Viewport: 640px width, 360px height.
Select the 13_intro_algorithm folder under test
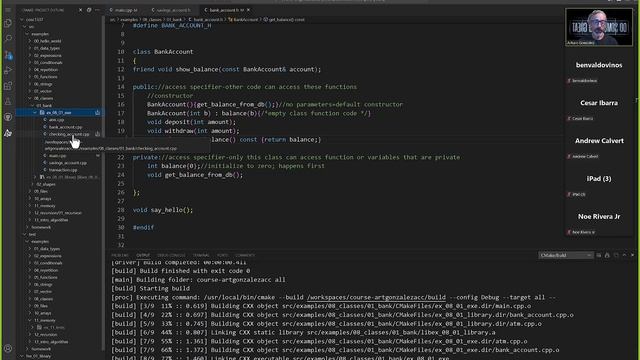[51, 342]
